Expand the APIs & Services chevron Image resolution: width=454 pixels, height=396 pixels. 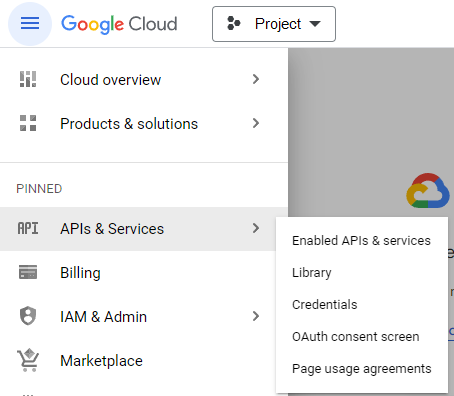256,228
